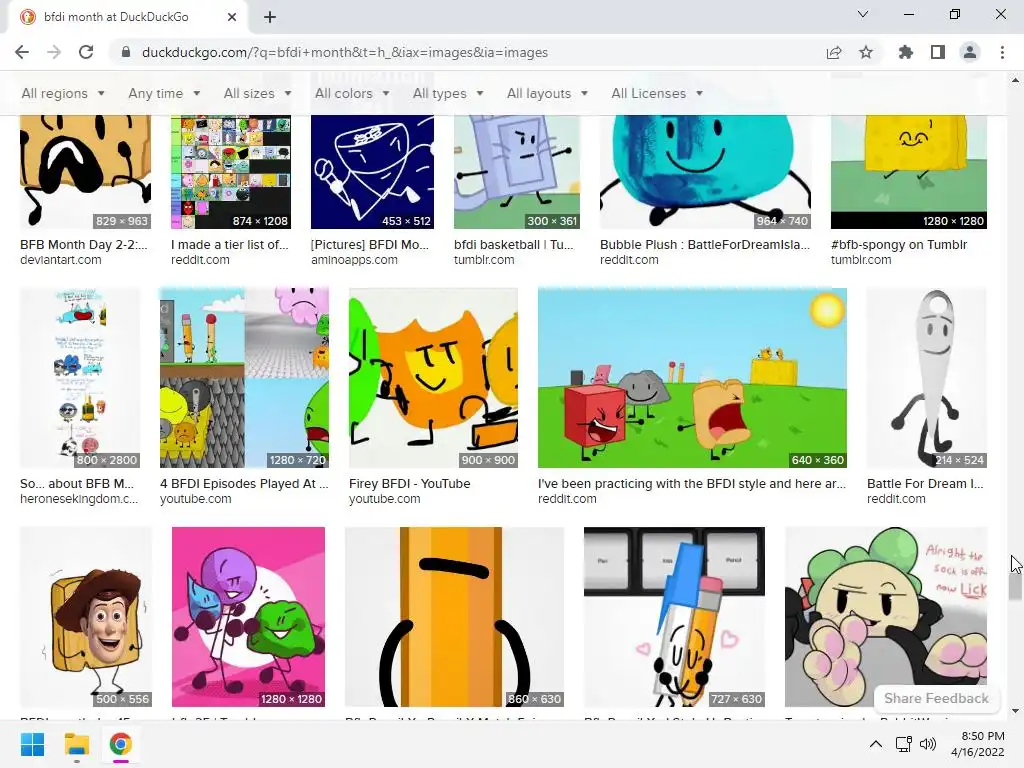This screenshot has height=768, width=1024.
Task: Open the 860 × 630 orange Pencil image
Action: pyautogui.click(x=454, y=616)
